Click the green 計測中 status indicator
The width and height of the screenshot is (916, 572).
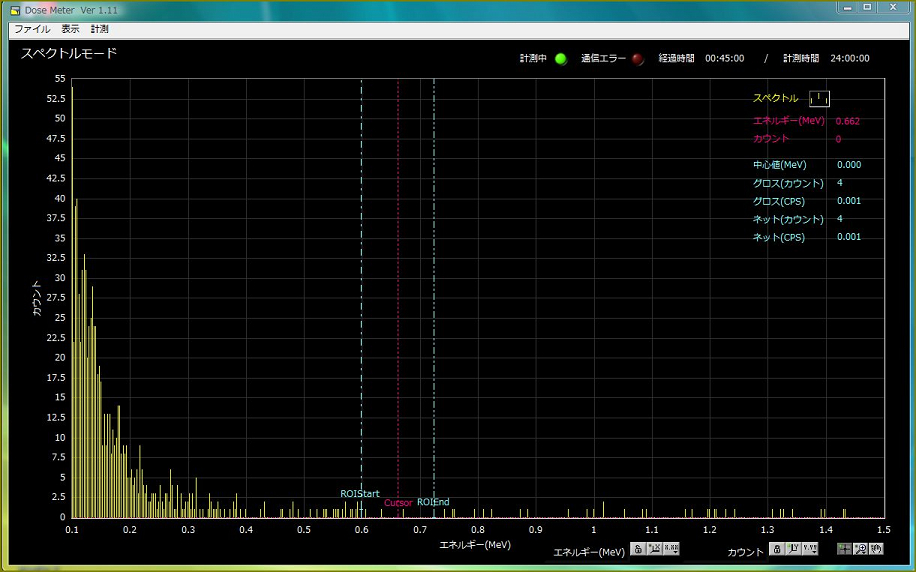pyautogui.click(x=561, y=59)
